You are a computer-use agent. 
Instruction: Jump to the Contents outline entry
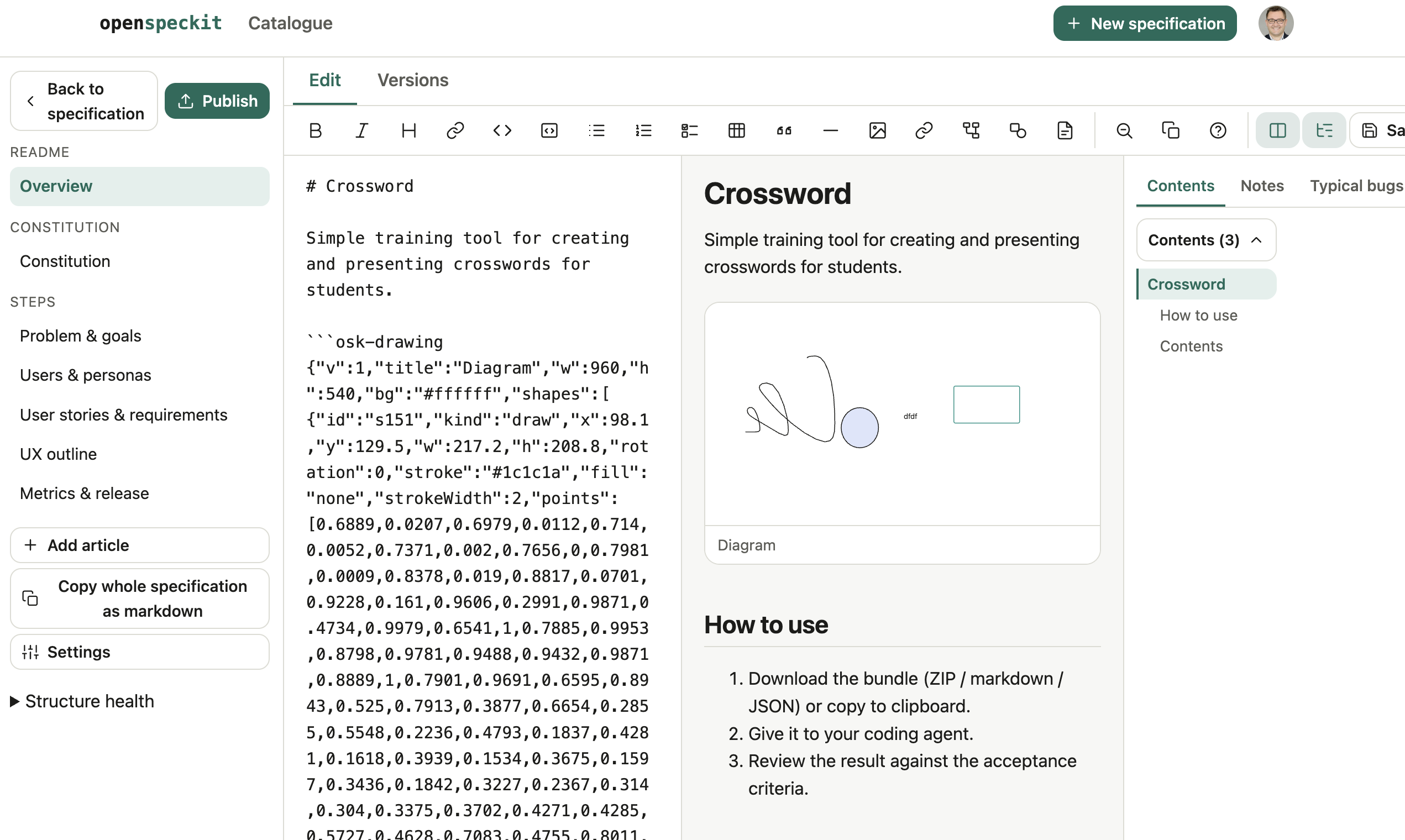click(x=1191, y=347)
